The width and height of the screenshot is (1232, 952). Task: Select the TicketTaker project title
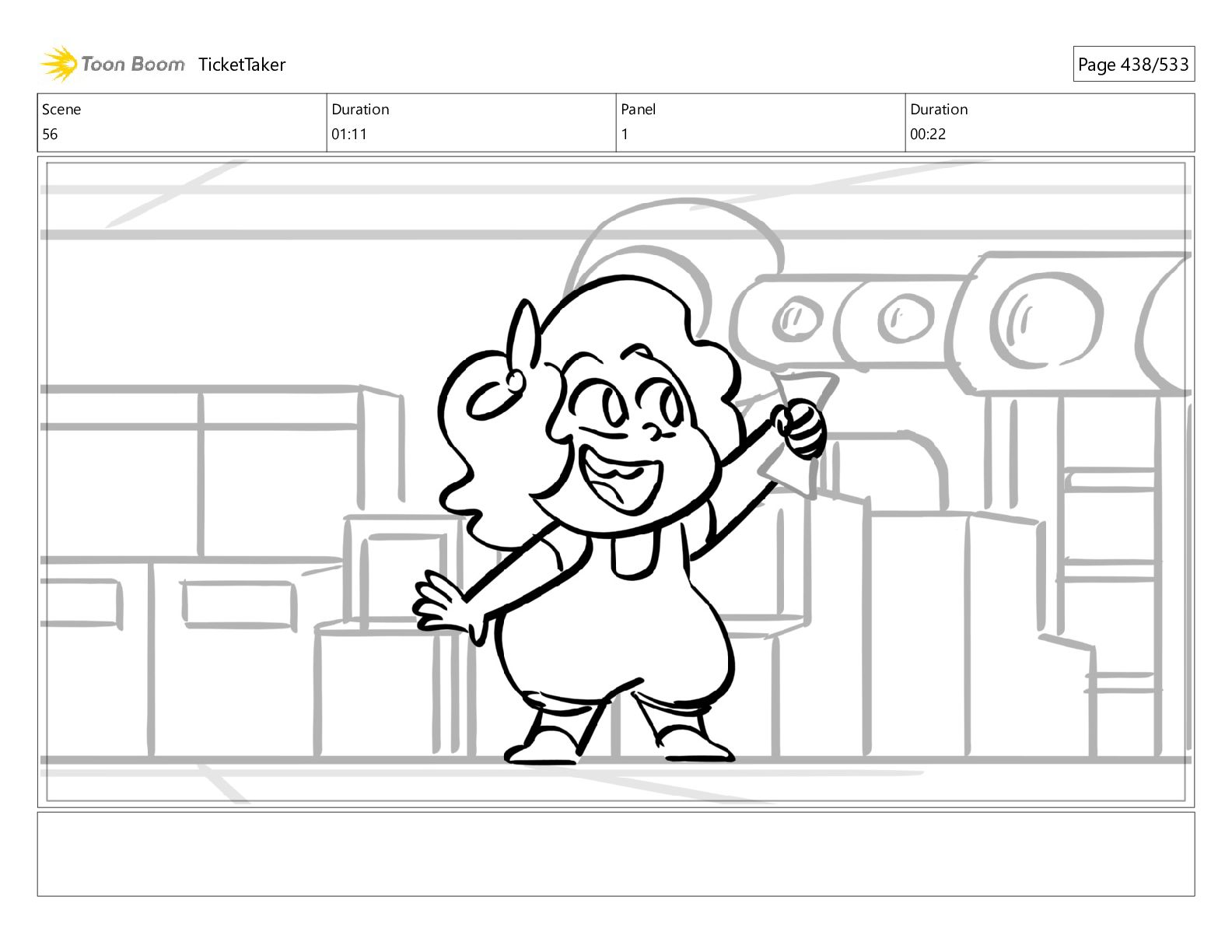click(x=242, y=65)
